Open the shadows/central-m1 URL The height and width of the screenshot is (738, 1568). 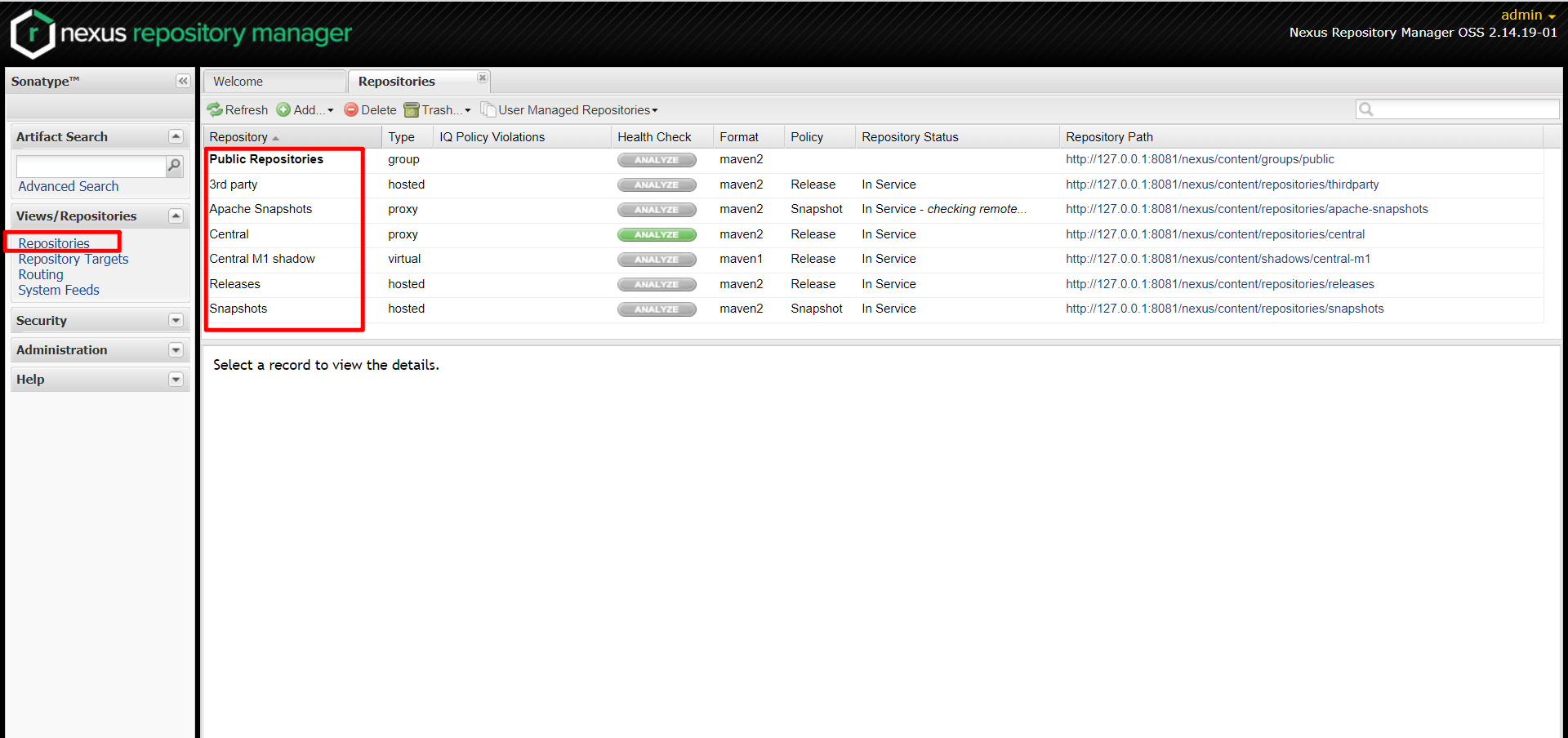coord(1218,259)
